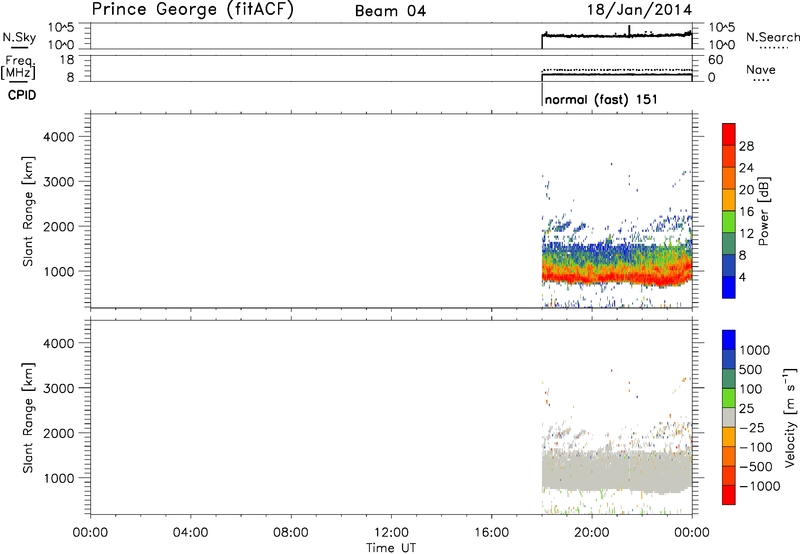Click the '-1000' velocity scale value
Screen dimensions: 800x554
[759, 486]
